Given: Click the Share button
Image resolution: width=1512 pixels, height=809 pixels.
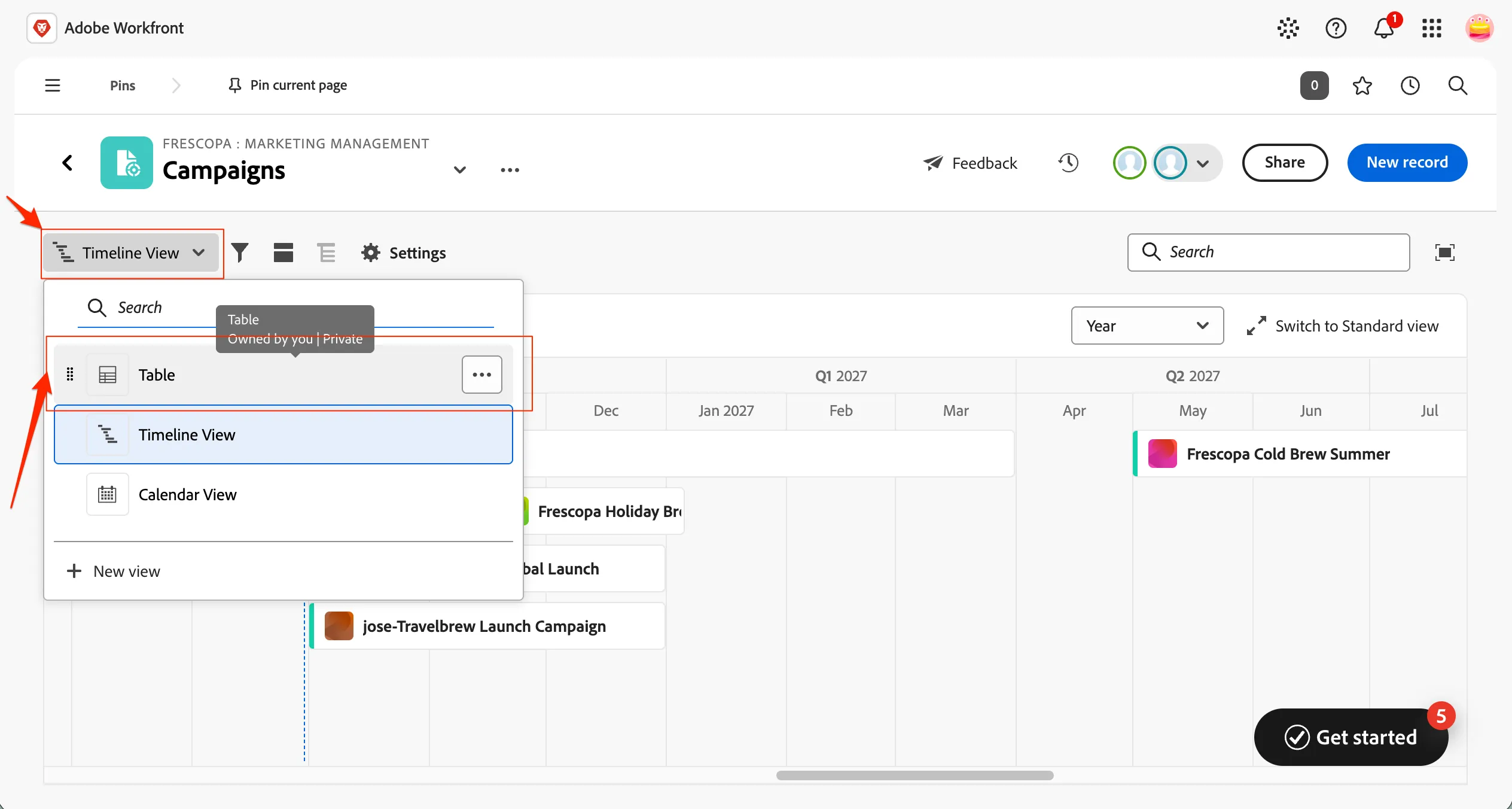Looking at the screenshot, I should [1285, 163].
